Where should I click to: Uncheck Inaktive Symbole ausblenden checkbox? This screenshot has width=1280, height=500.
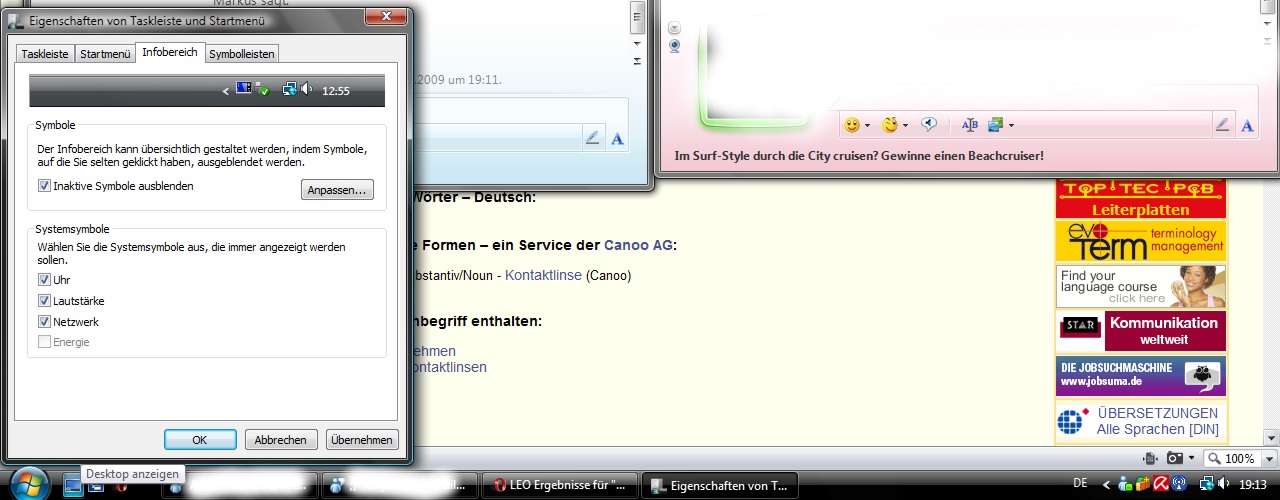pos(44,186)
